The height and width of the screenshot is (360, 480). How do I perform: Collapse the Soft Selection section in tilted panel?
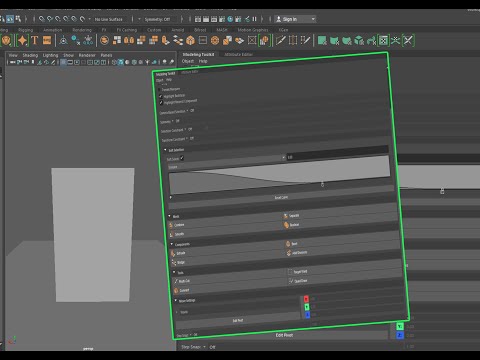[165, 150]
